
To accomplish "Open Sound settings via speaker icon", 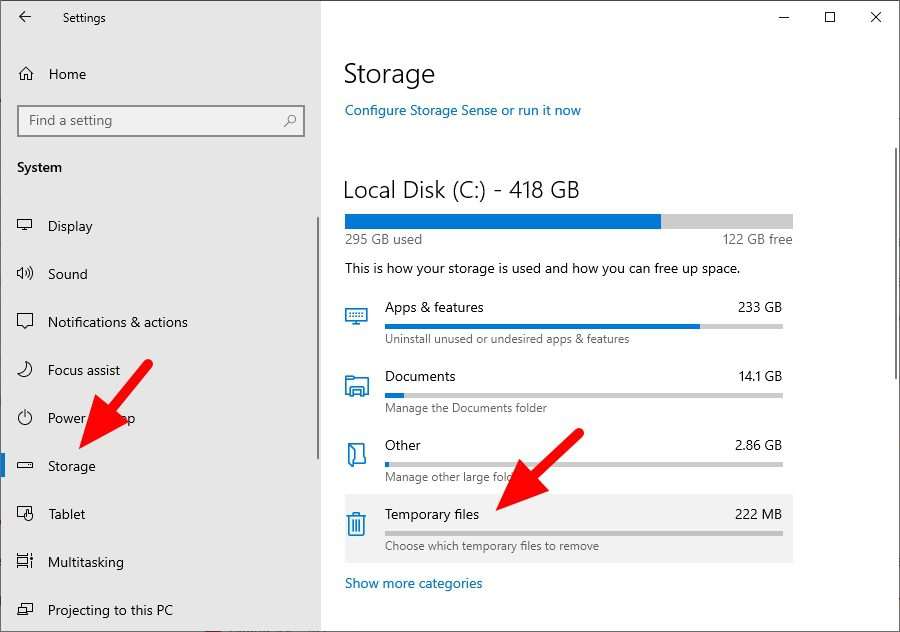I will [23, 274].
